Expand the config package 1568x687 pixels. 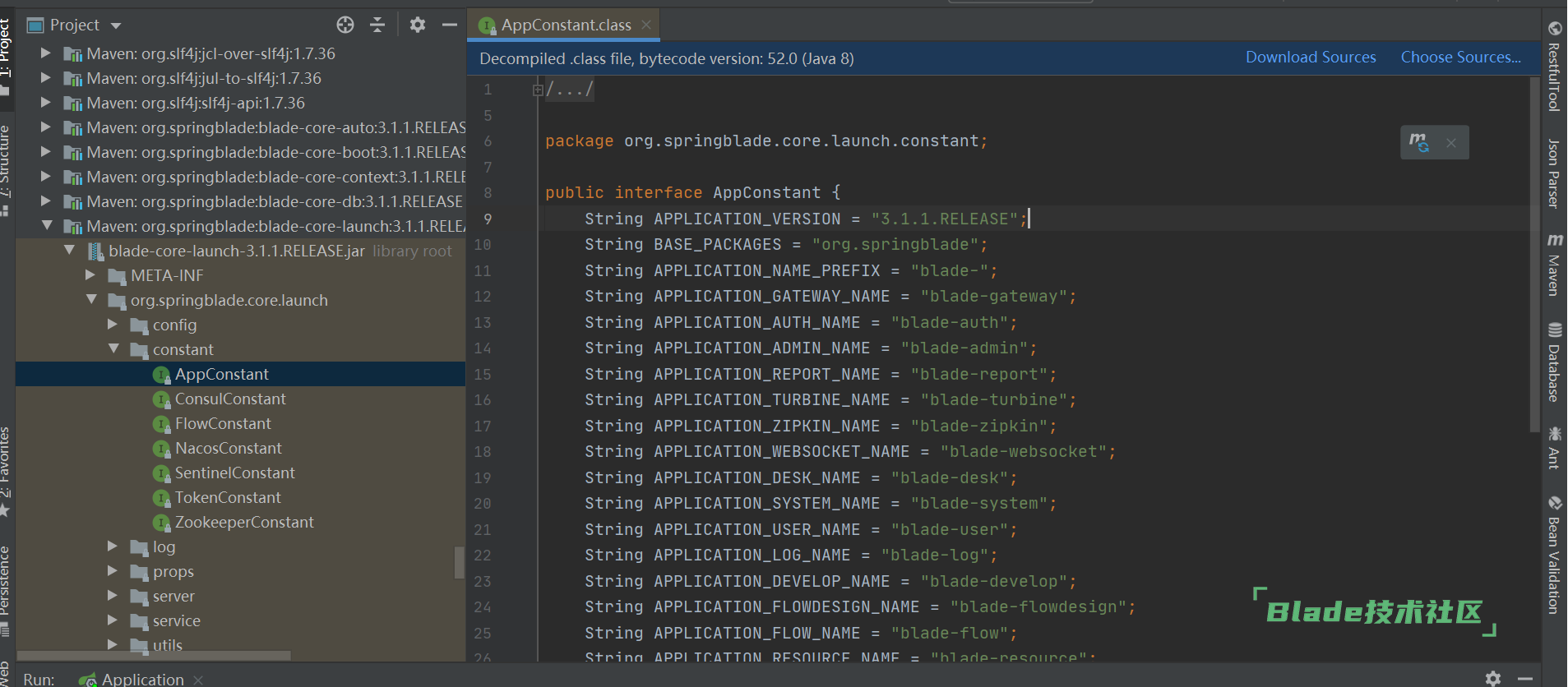point(113,325)
